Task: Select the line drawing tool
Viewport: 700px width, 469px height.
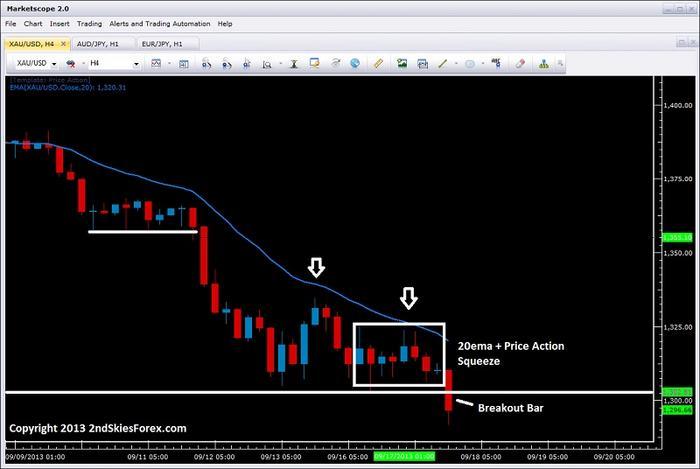Action: (442, 64)
